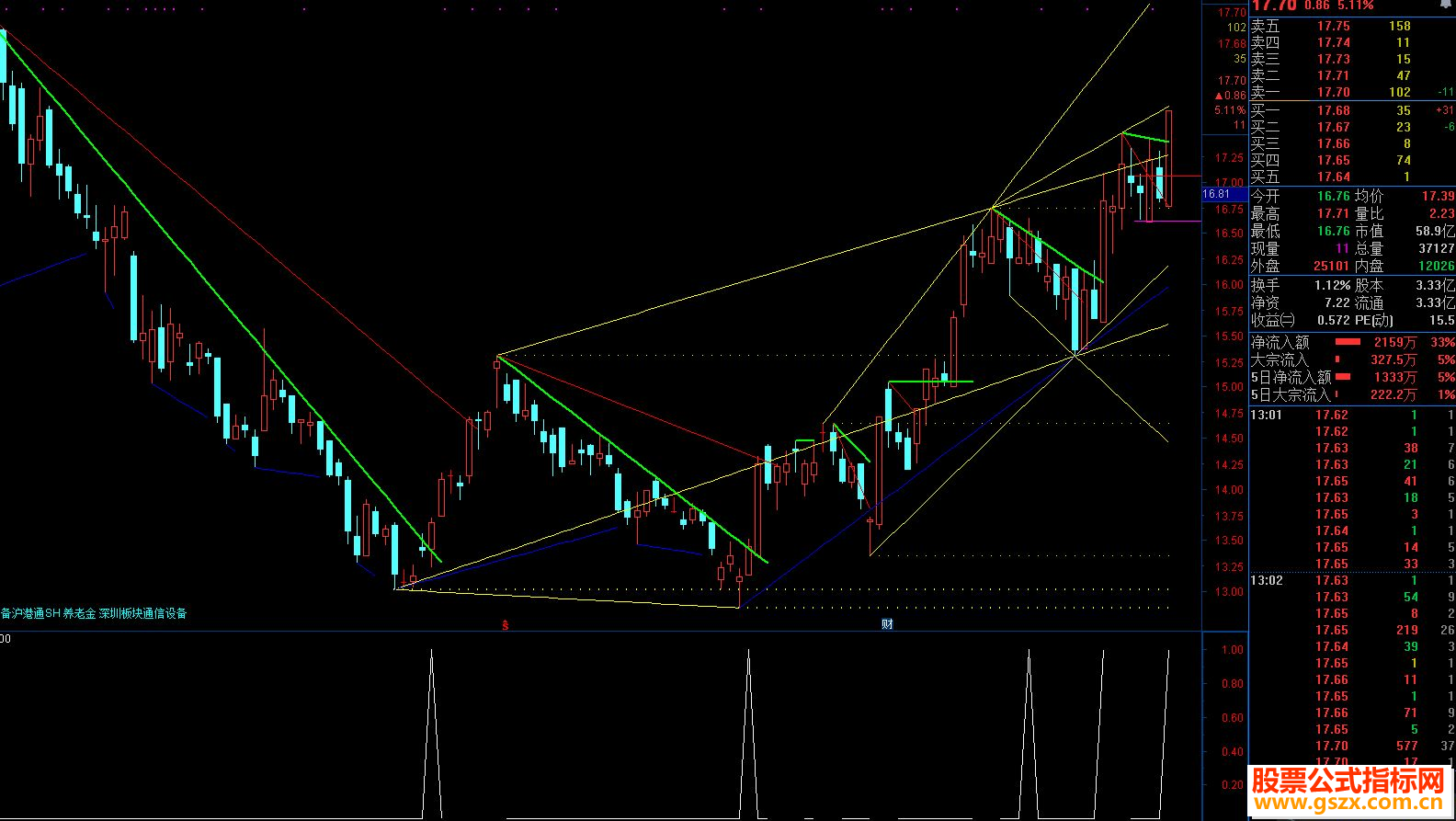Image resolution: width=1456 pixels, height=821 pixels.
Task: Click the 大宗流入 327.5万 row
Action: [1352, 359]
